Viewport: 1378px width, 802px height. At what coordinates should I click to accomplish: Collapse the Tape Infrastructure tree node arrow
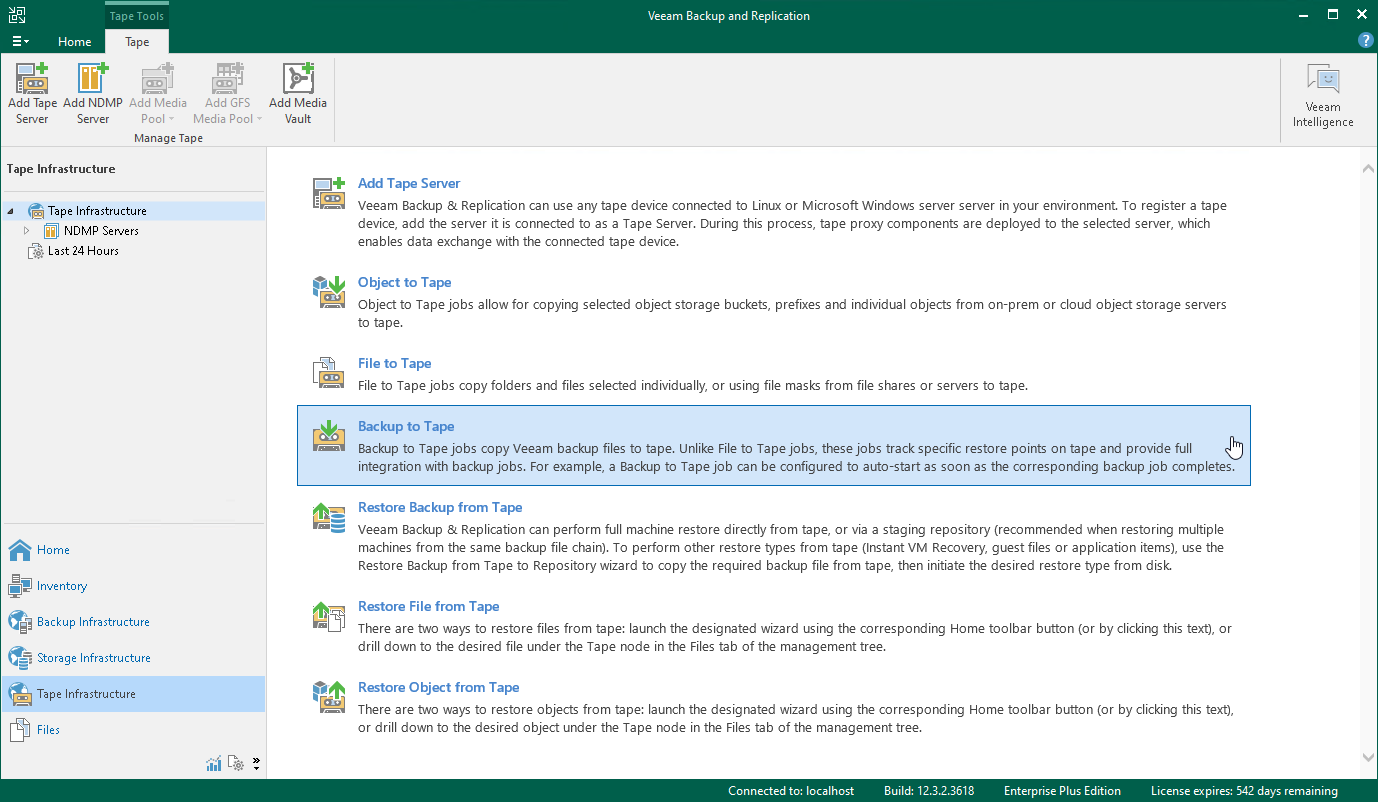click(12, 211)
